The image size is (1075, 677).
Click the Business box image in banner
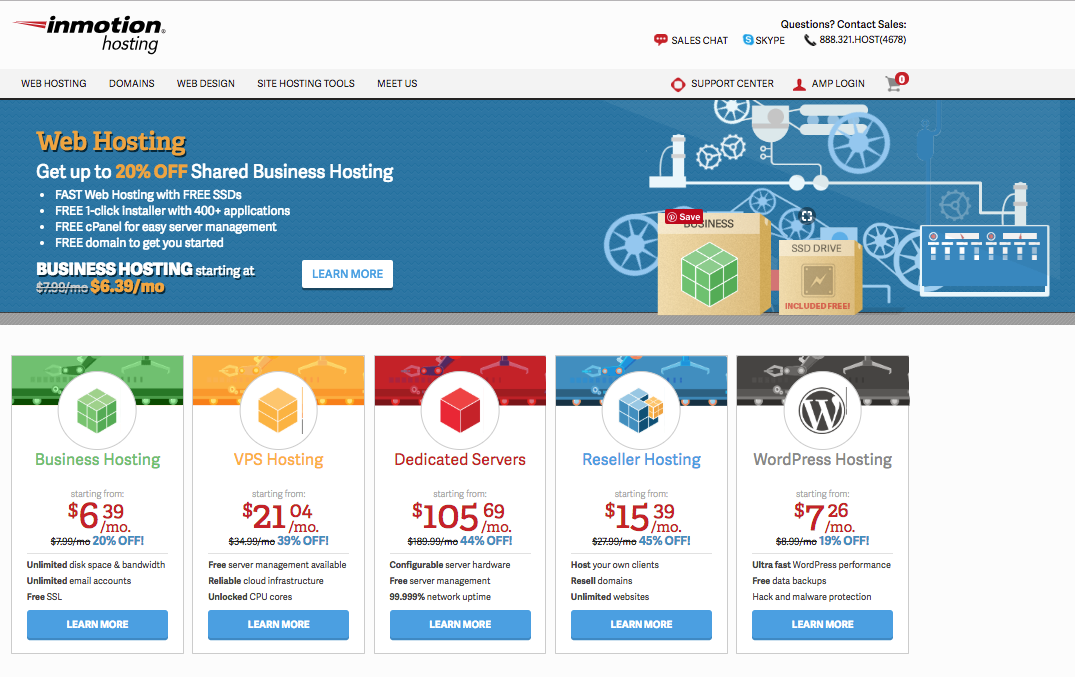pyautogui.click(x=712, y=266)
